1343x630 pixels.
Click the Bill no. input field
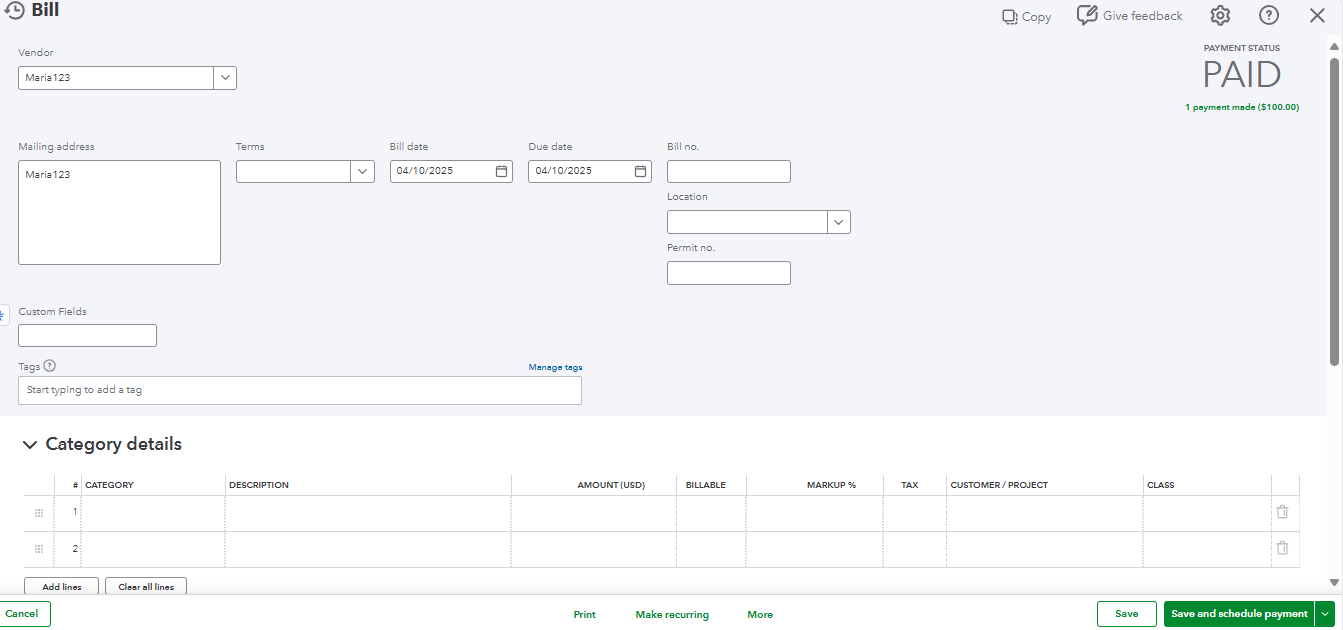729,171
